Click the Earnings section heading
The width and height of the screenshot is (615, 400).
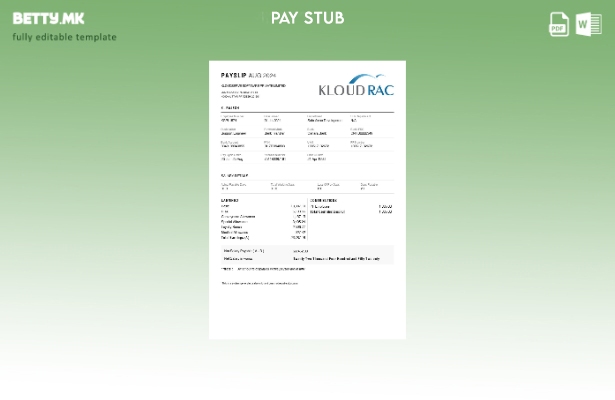[x=229, y=200]
